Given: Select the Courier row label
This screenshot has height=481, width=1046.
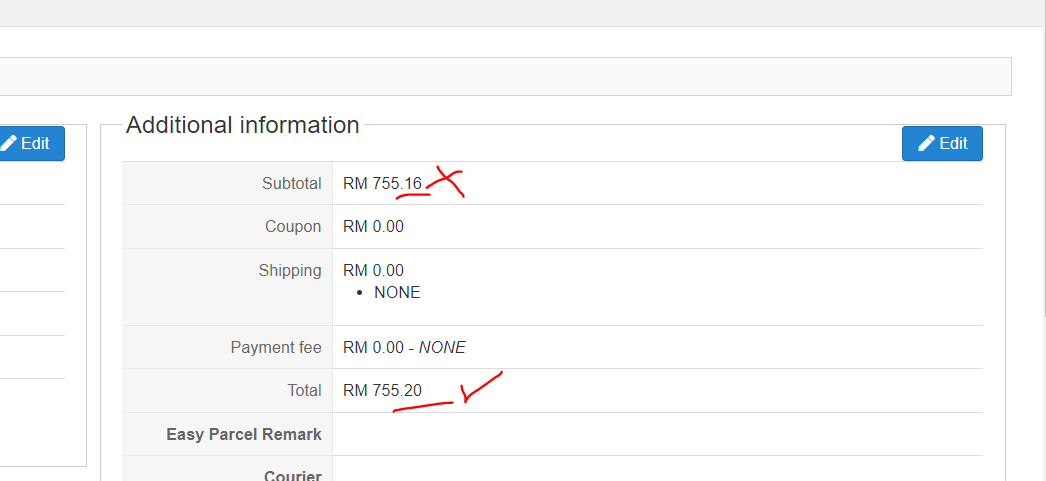Looking at the screenshot, I should coord(292,476).
